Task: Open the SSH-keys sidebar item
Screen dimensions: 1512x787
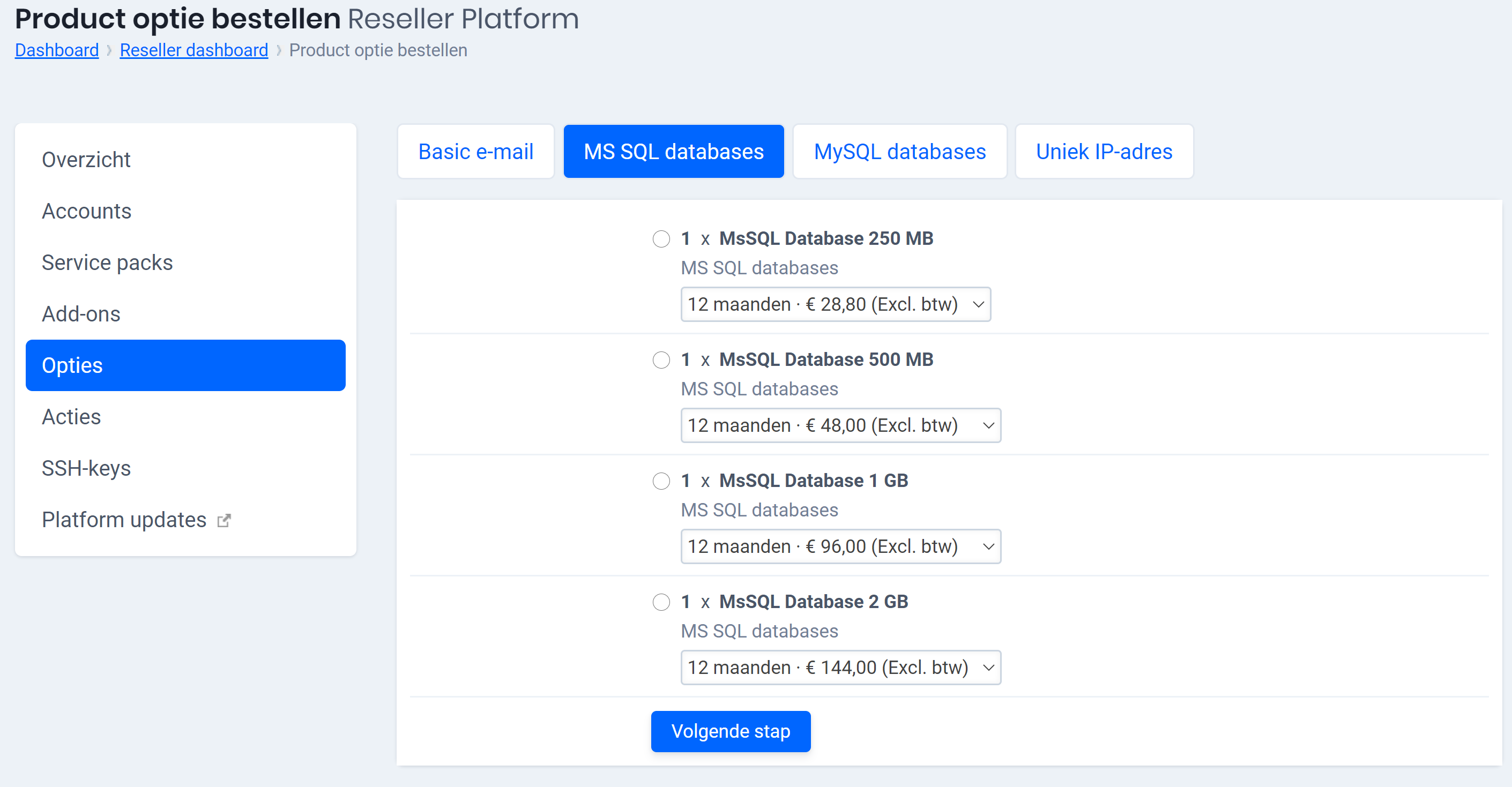Action: pyautogui.click(x=86, y=468)
